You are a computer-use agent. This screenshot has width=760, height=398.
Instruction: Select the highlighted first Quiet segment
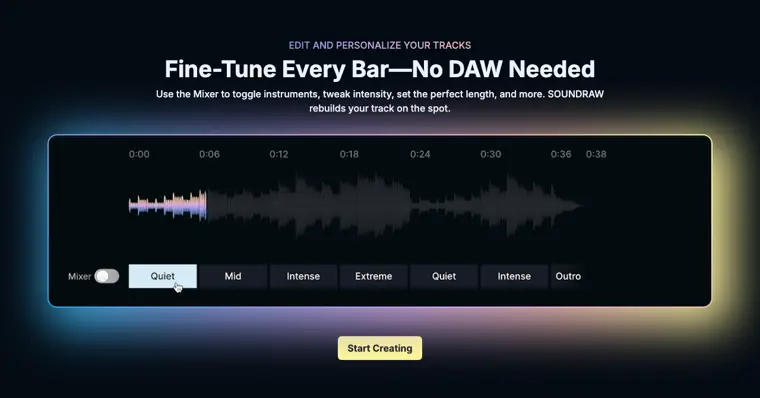(x=163, y=276)
